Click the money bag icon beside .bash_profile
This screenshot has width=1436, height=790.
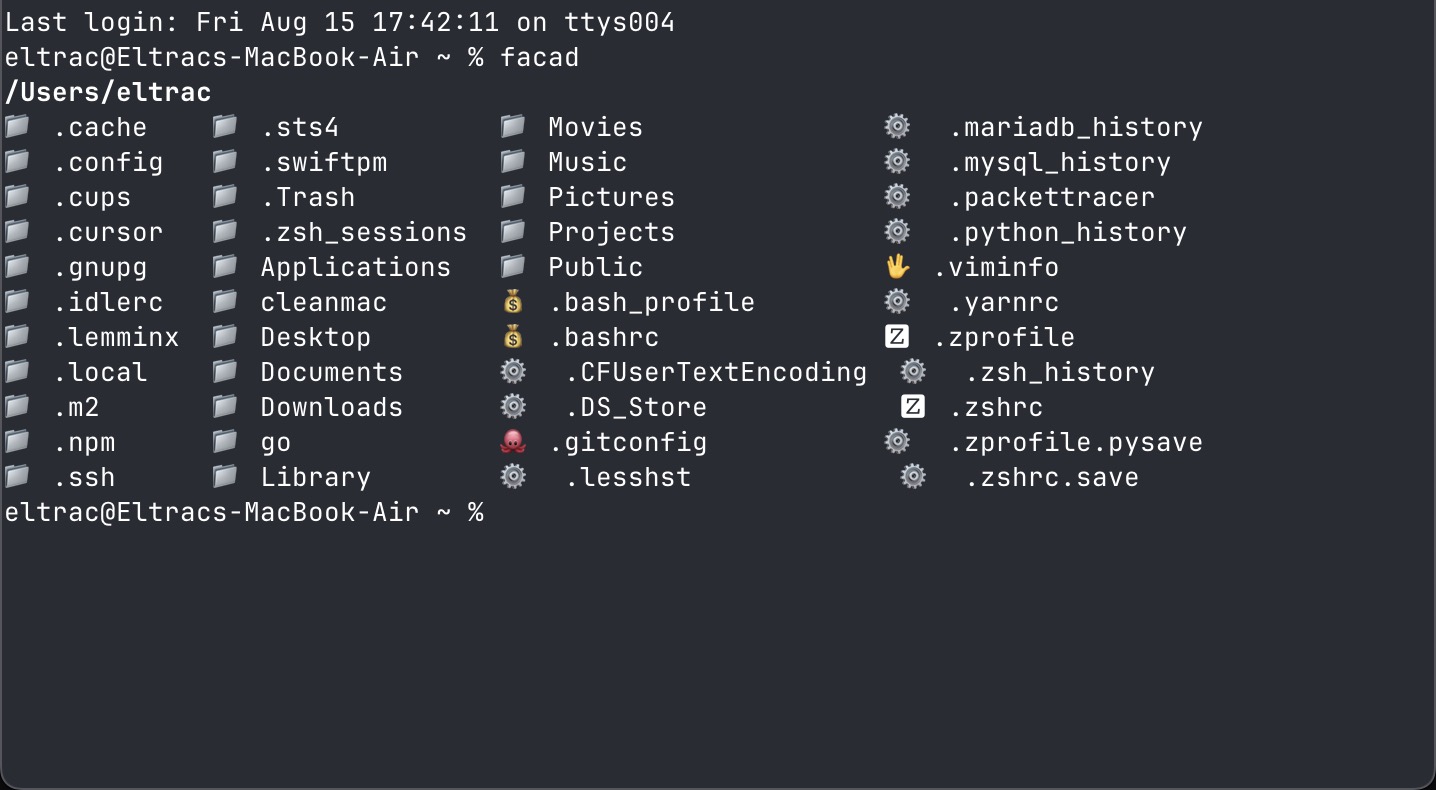click(x=513, y=301)
